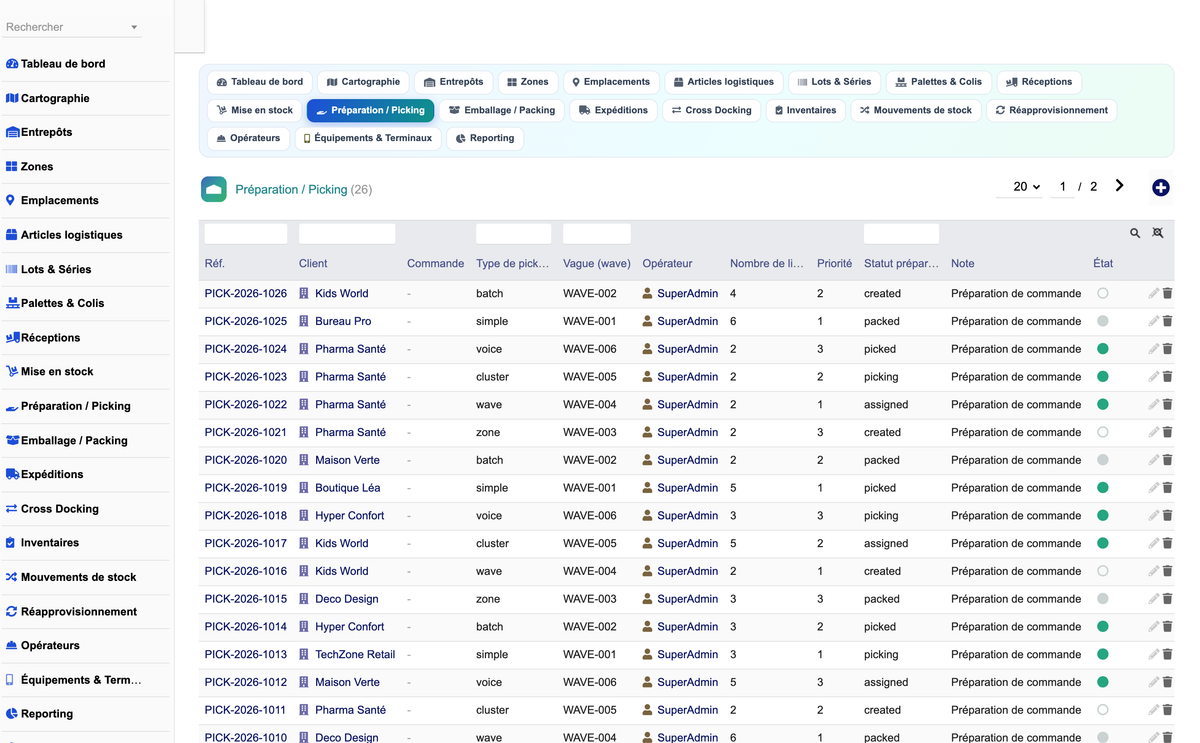Delete row PICK-2026-1013 with trash icon
Viewport: 1200px width, 743px height.
pyautogui.click(x=1167, y=655)
